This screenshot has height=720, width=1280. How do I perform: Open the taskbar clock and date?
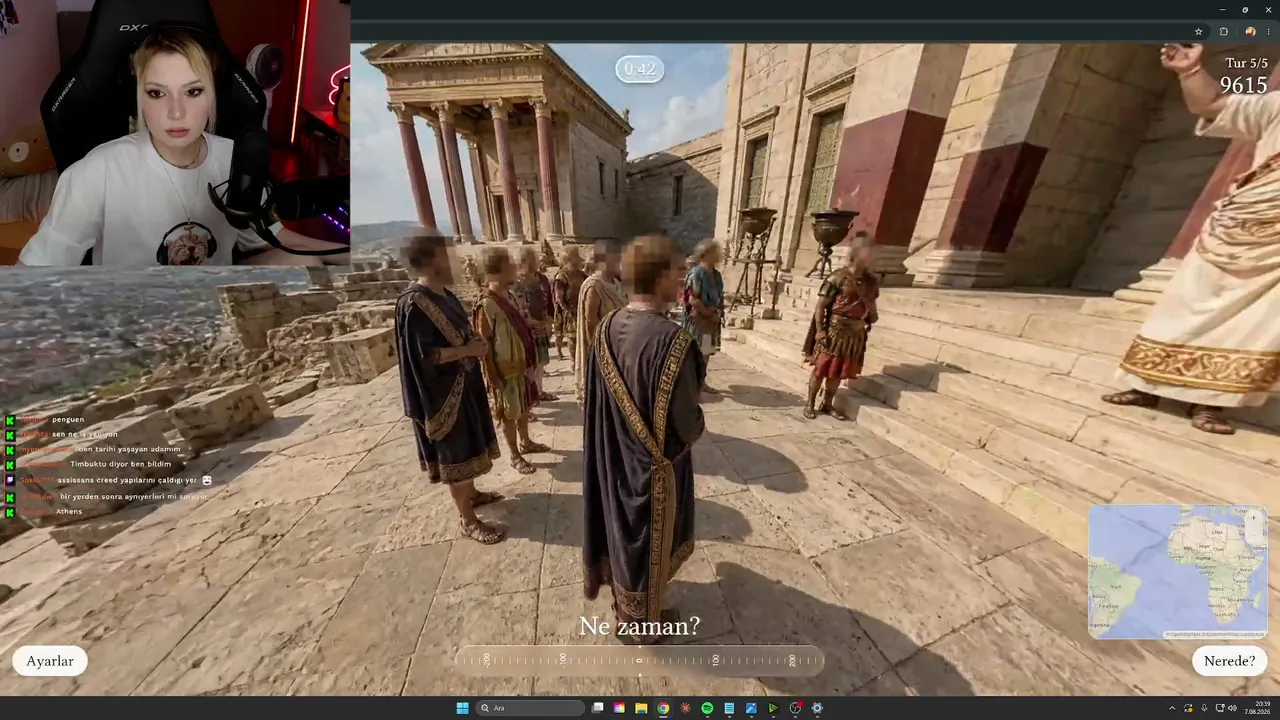pyautogui.click(x=1256, y=708)
